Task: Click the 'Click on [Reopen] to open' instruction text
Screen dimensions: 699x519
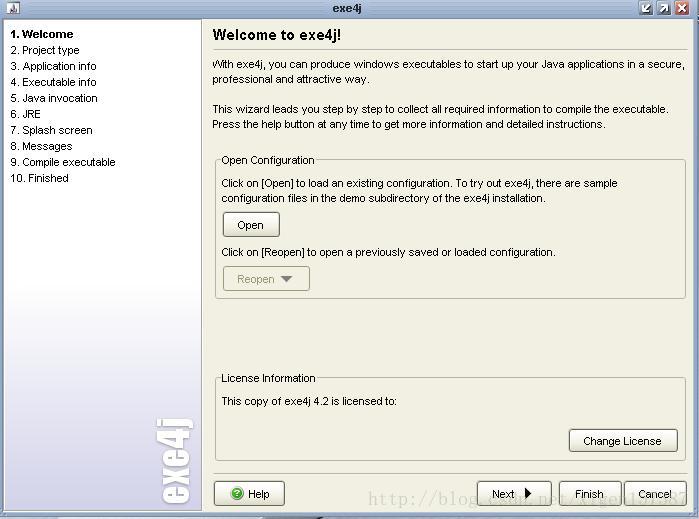Action: tap(388, 252)
